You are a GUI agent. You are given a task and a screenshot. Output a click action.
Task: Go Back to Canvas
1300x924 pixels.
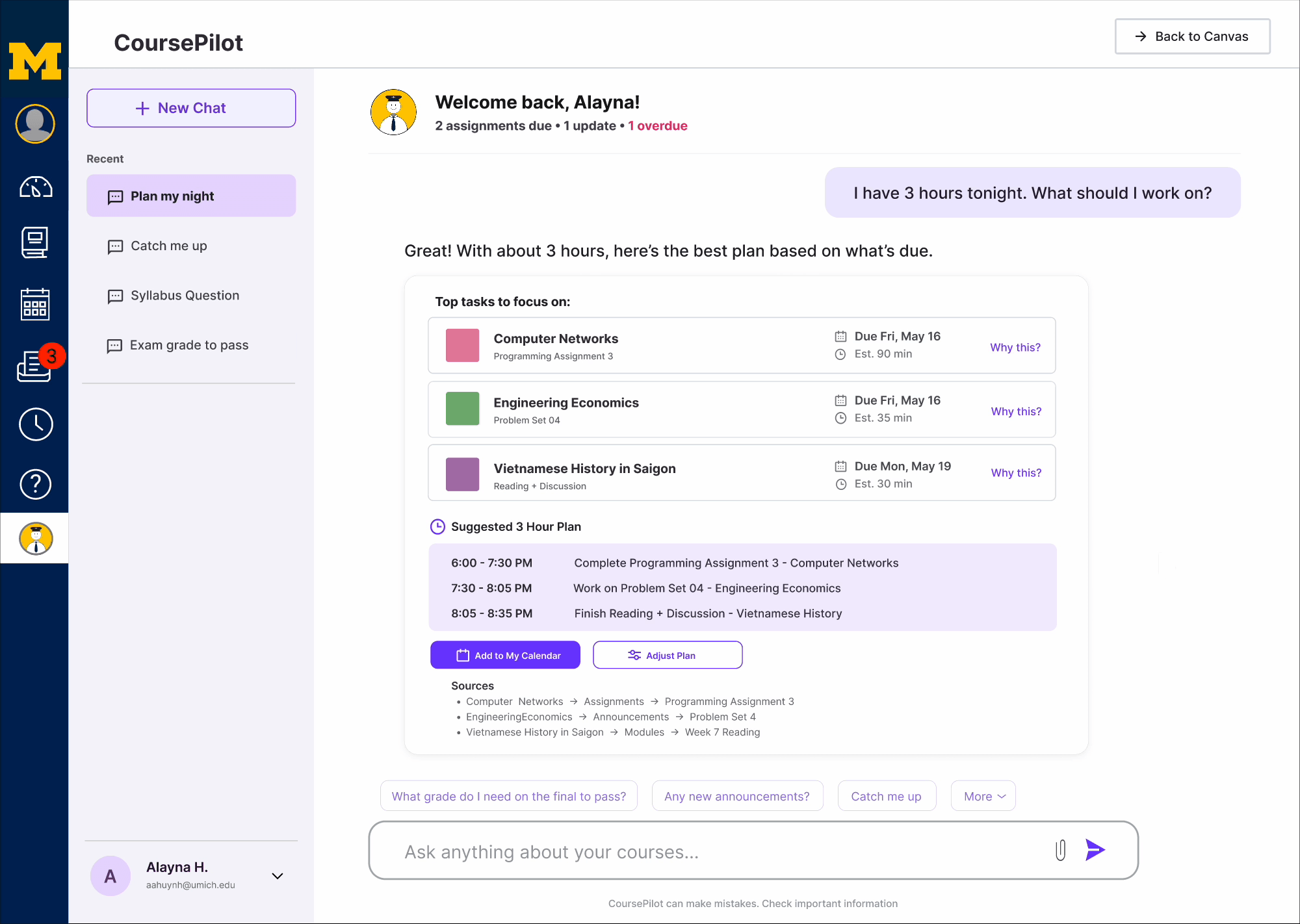click(1193, 36)
